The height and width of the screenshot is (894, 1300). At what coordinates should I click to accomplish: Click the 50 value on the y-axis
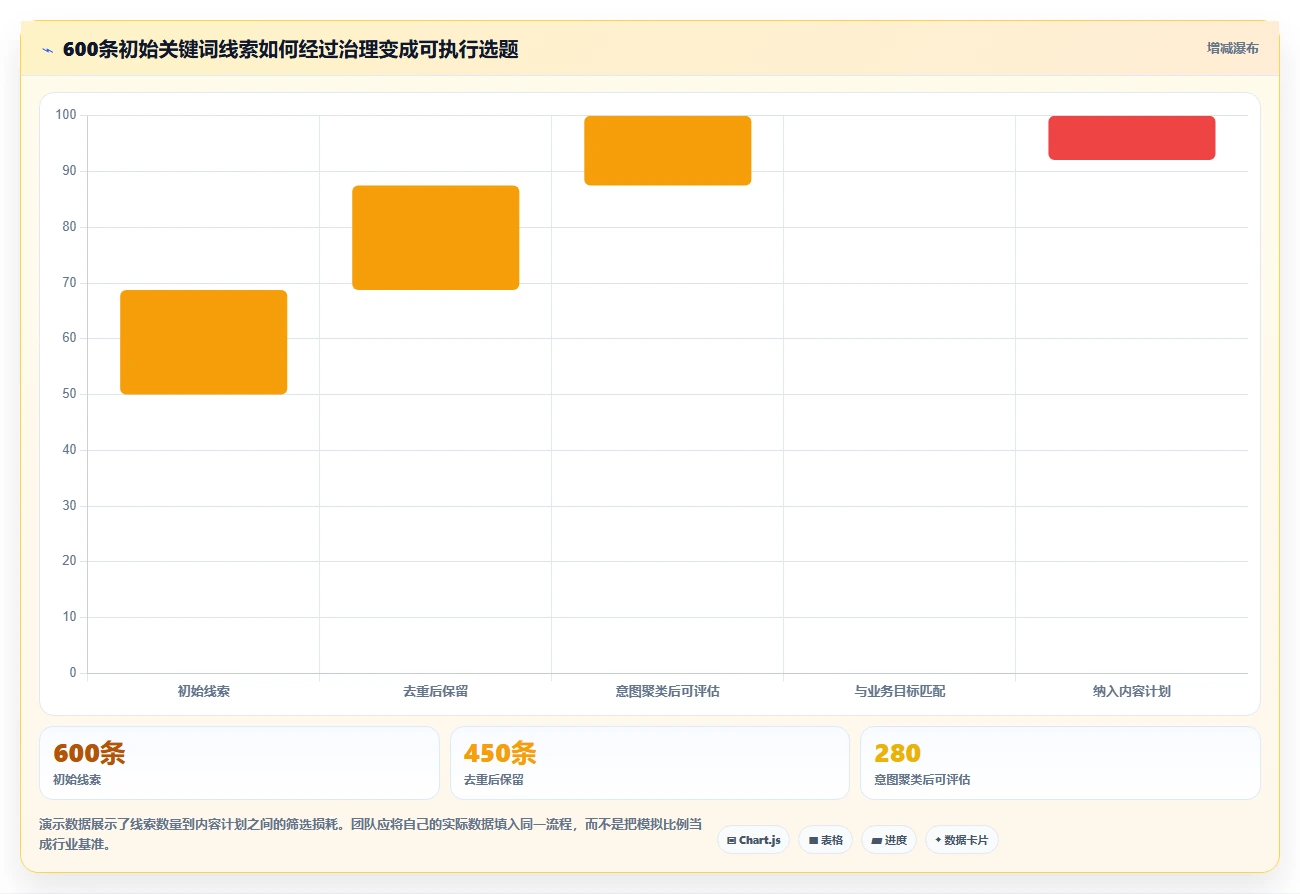70,394
